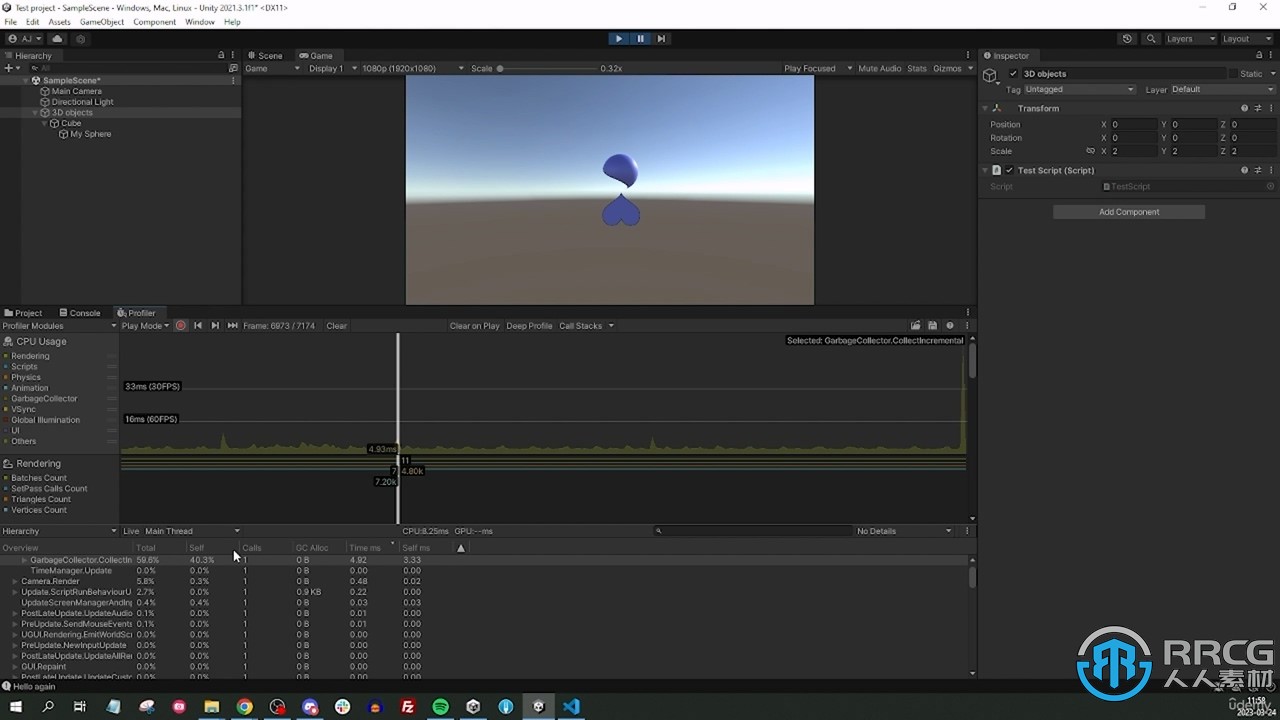Click the Pause button in toolbar

641,39
